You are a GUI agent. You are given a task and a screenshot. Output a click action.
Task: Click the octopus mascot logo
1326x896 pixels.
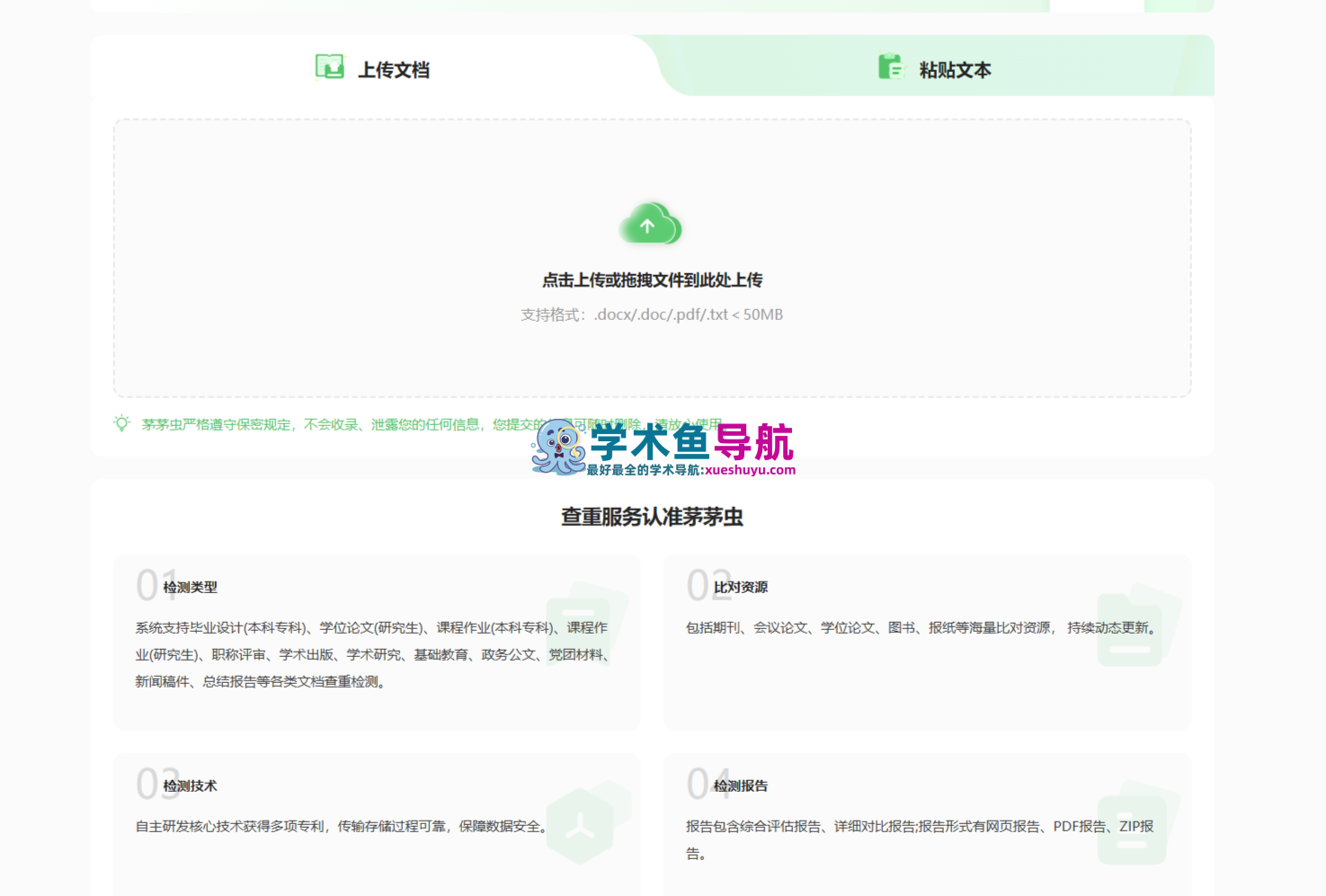(557, 447)
